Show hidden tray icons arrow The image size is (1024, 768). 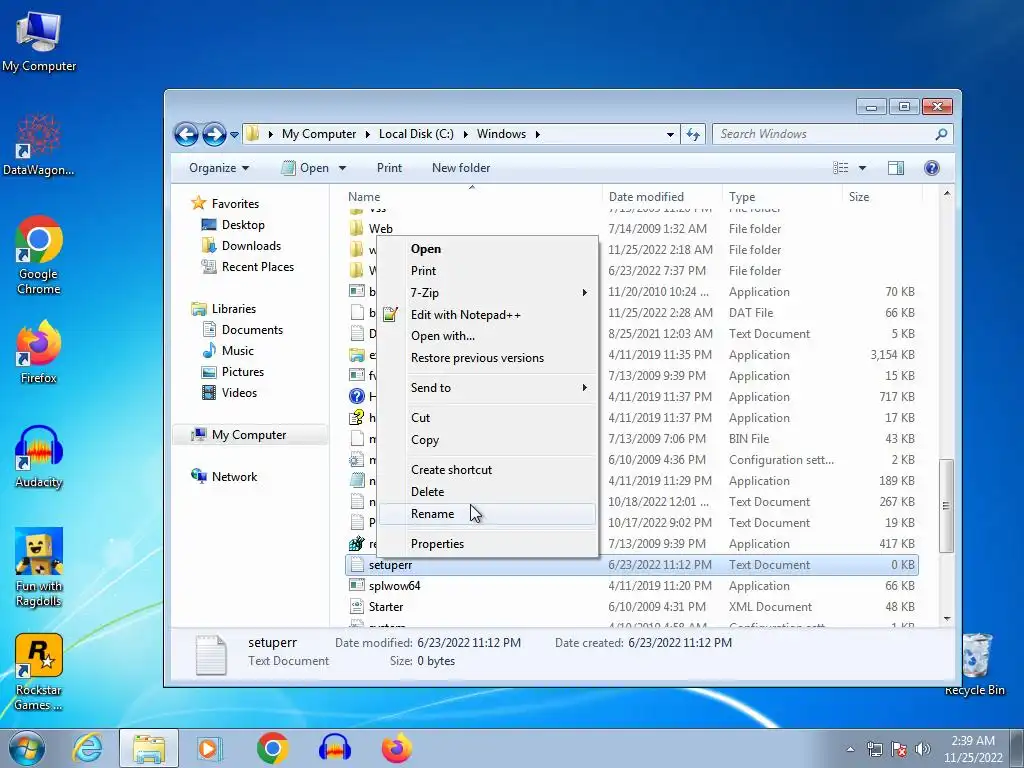click(x=850, y=749)
